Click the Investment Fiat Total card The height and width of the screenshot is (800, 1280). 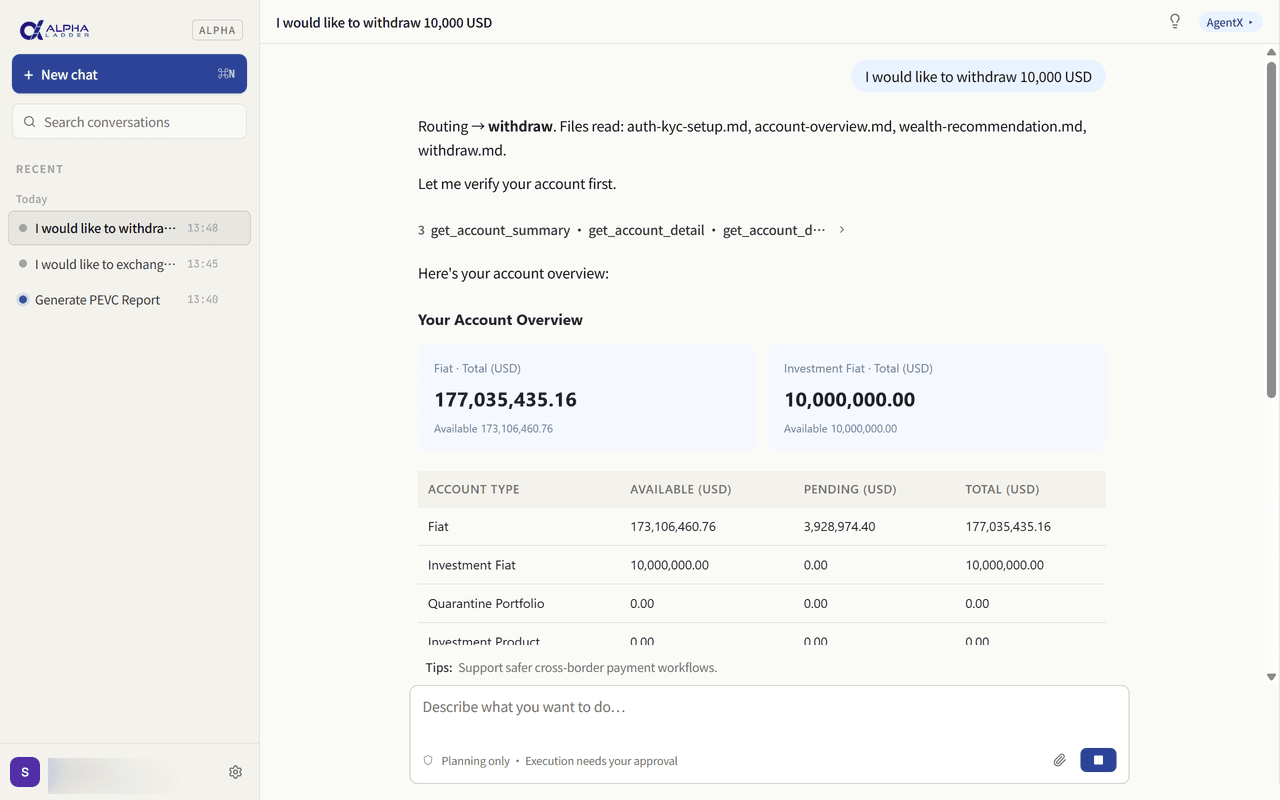tap(937, 398)
